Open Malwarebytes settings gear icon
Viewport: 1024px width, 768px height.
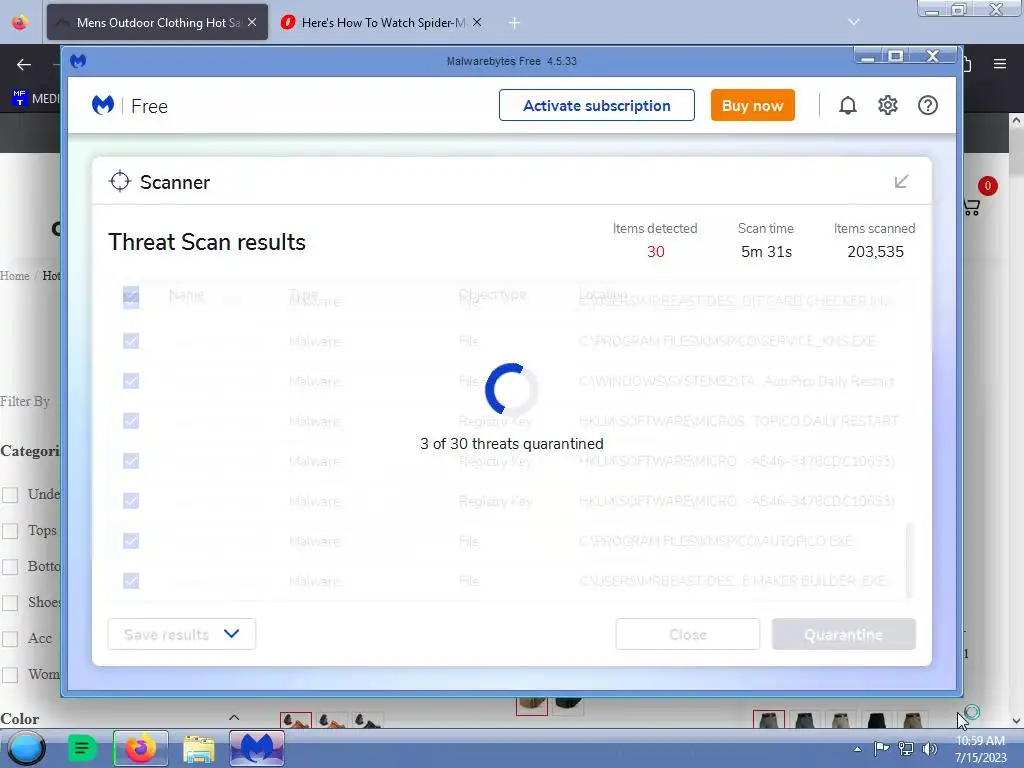click(x=888, y=105)
